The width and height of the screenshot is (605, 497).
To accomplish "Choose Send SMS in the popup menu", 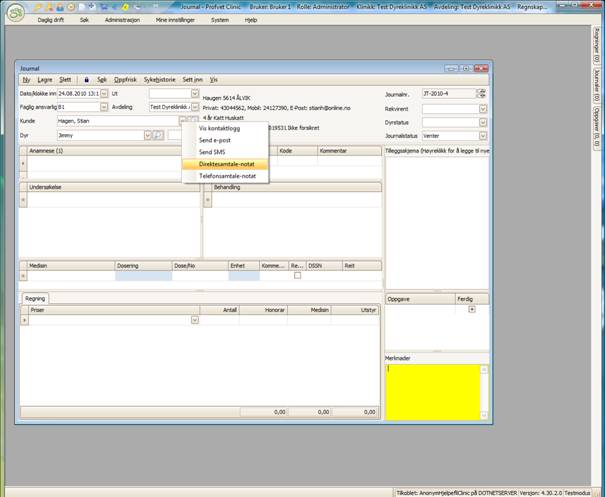I will click(x=214, y=150).
